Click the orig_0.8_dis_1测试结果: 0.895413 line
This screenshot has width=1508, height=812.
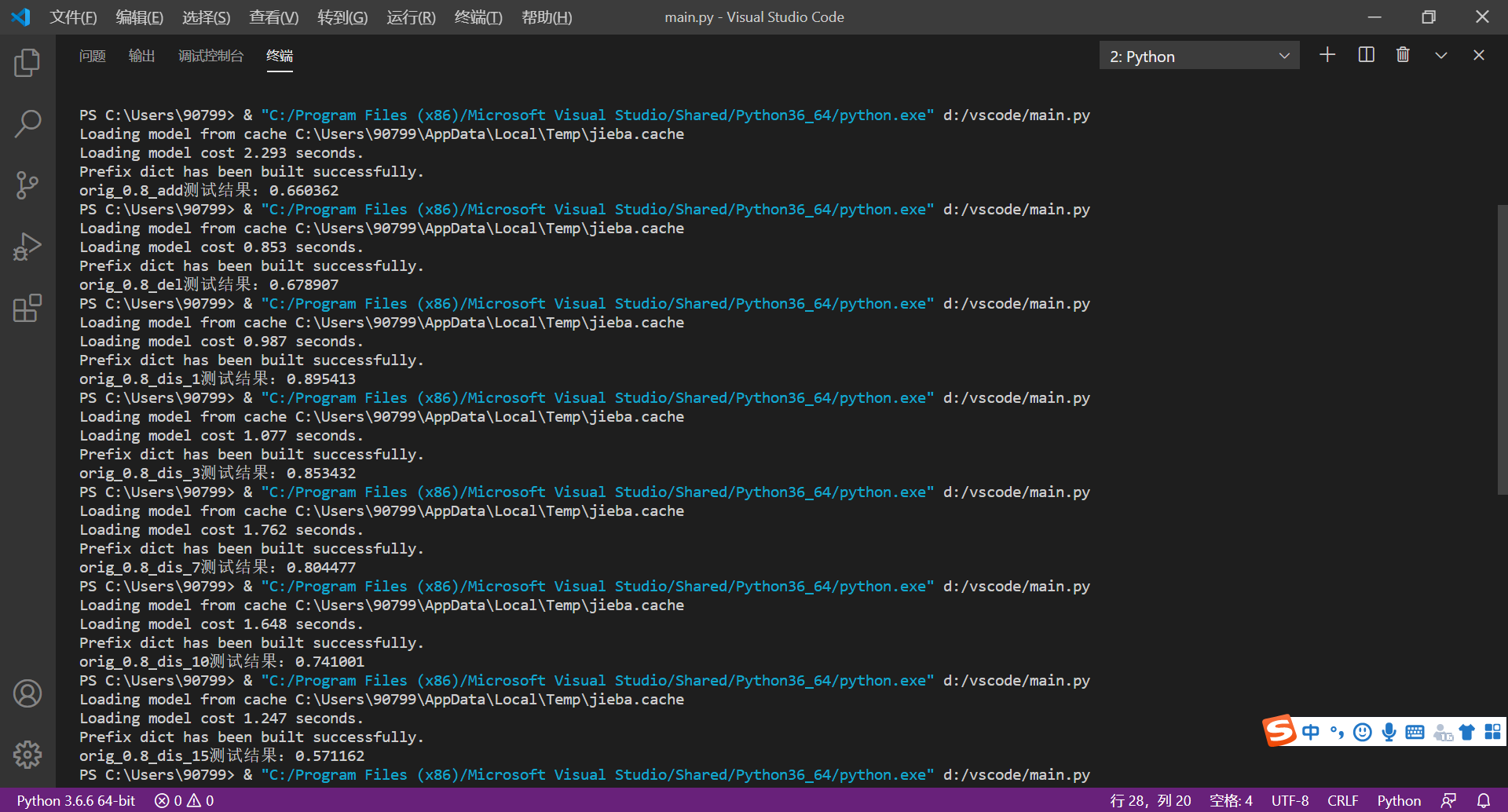(x=218, y=379)
